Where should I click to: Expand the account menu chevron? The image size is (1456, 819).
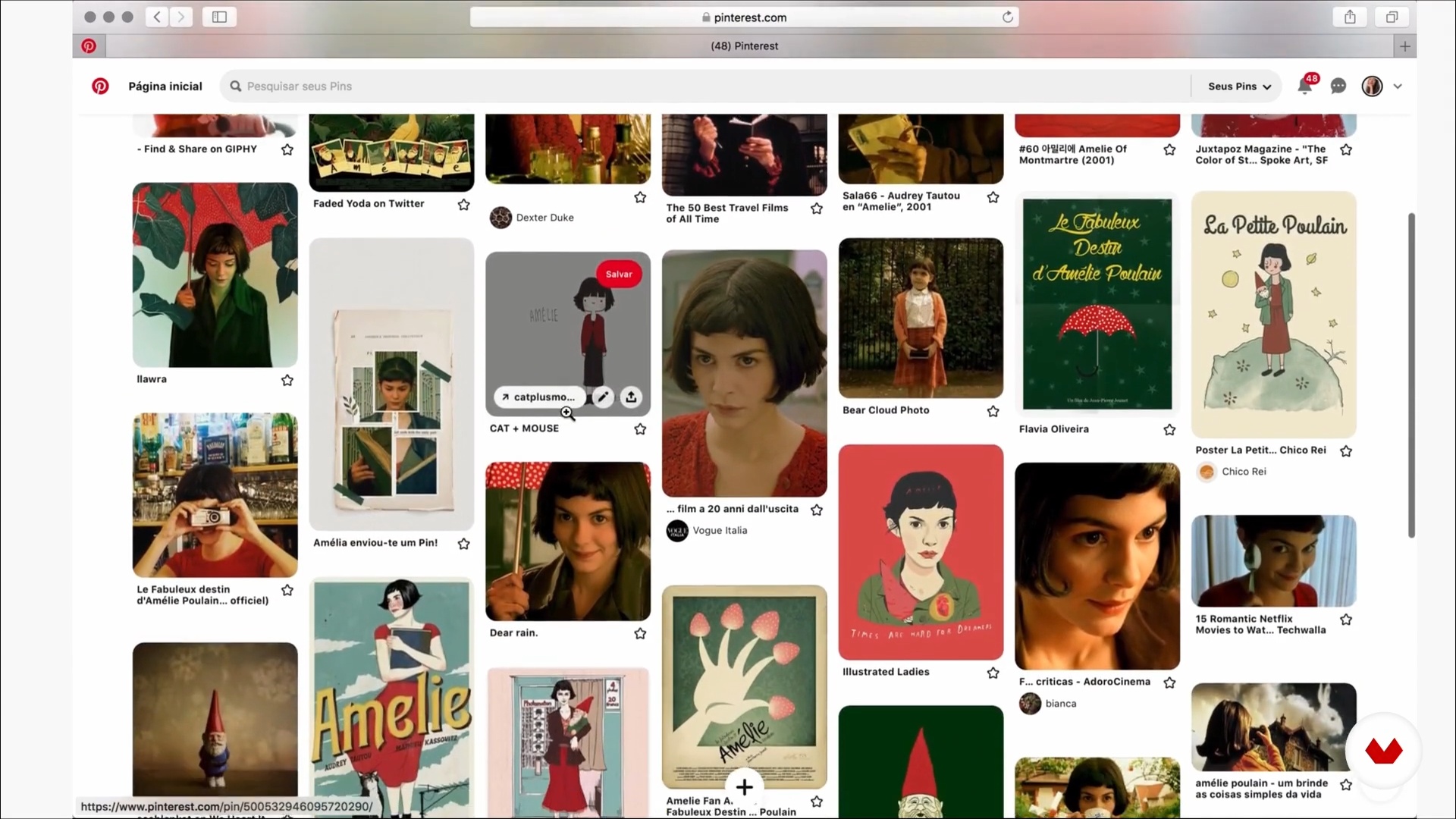[x=1398, y=86]
